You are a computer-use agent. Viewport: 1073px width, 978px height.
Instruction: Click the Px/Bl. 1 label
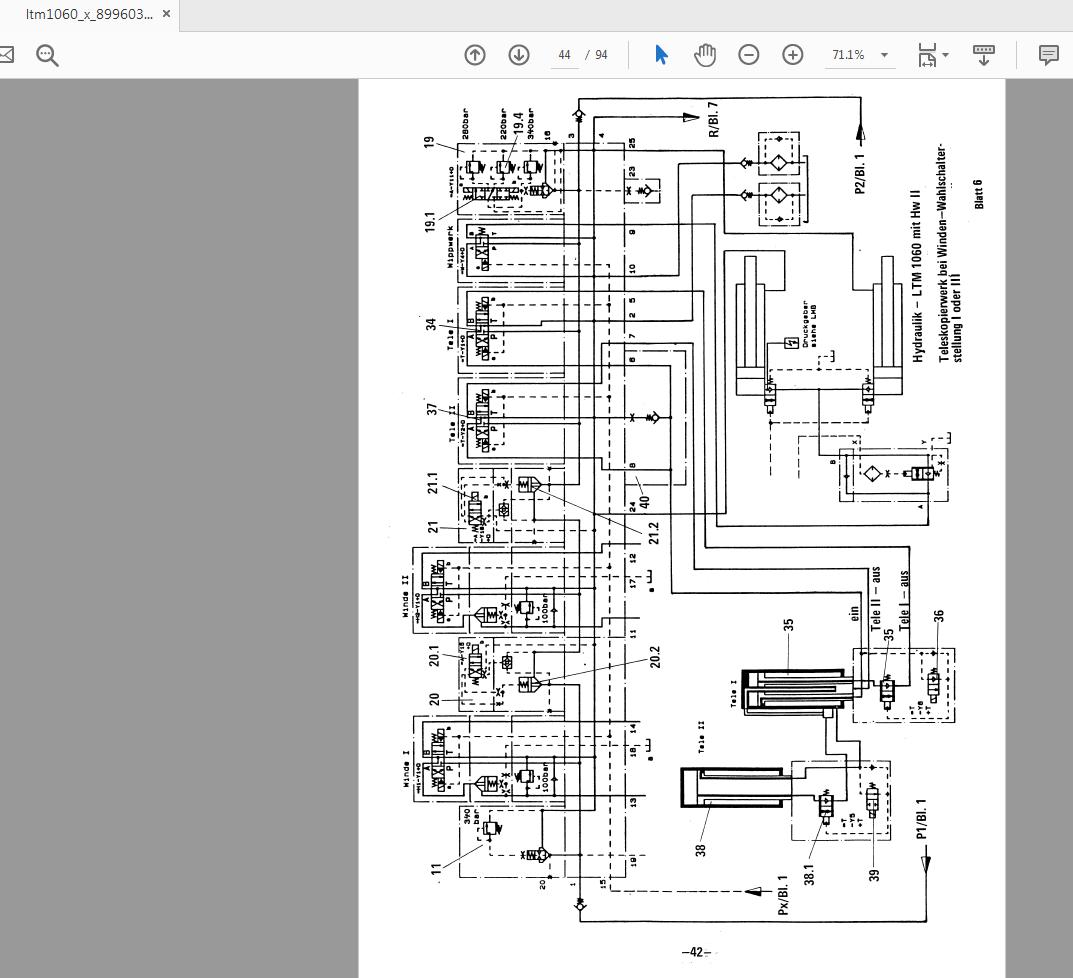784,895
